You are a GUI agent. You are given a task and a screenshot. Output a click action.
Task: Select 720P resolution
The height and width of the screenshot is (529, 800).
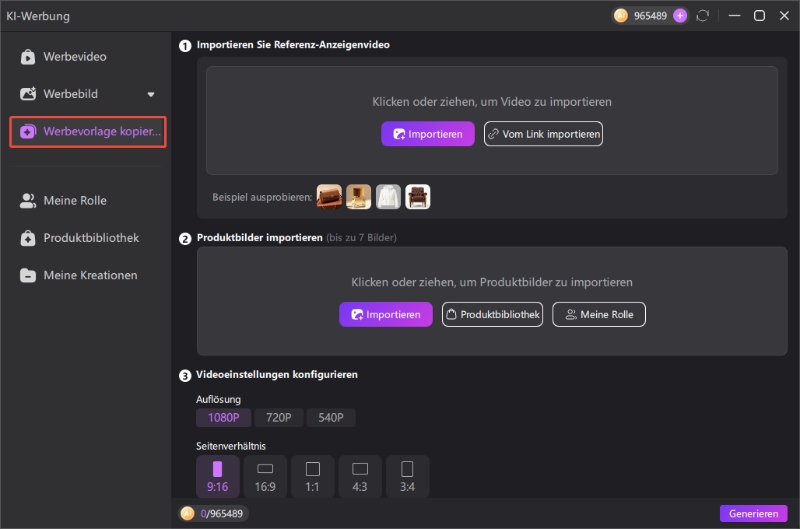279,417
